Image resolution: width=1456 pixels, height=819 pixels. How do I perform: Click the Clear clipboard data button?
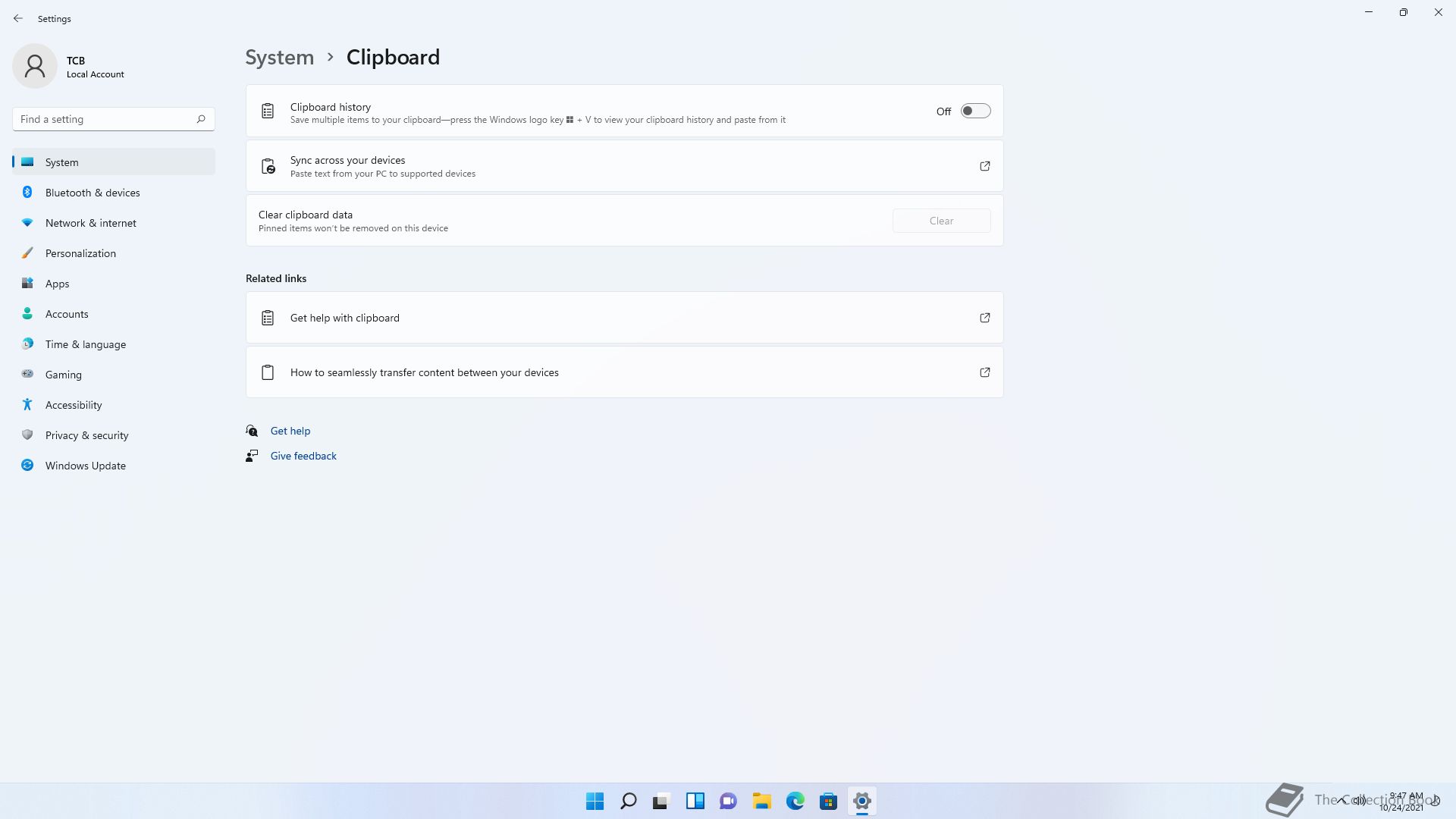(941, 221)
